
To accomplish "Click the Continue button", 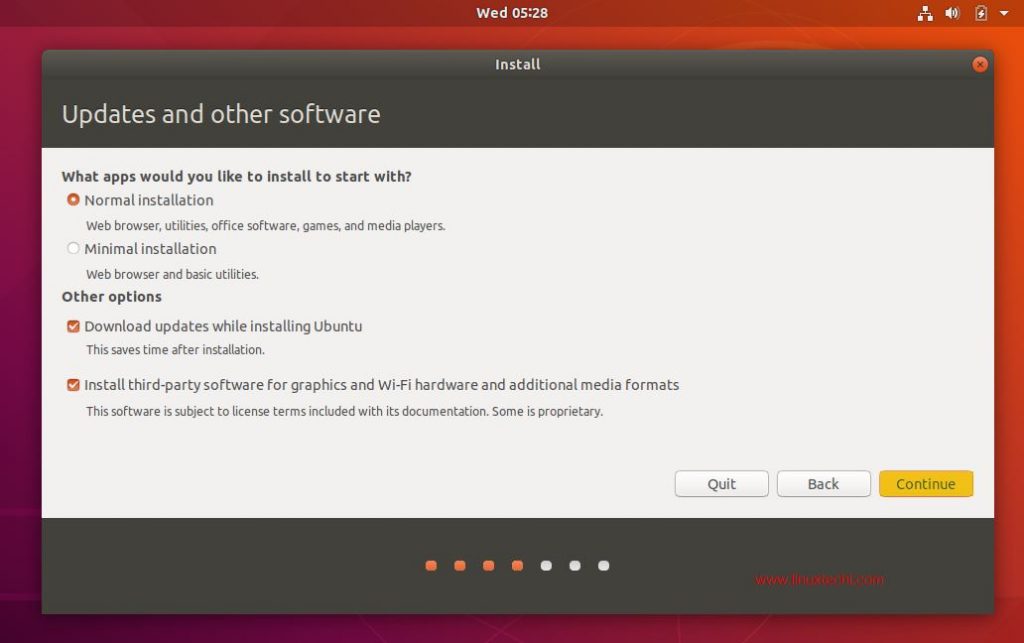I will click(x=925, y=484).
